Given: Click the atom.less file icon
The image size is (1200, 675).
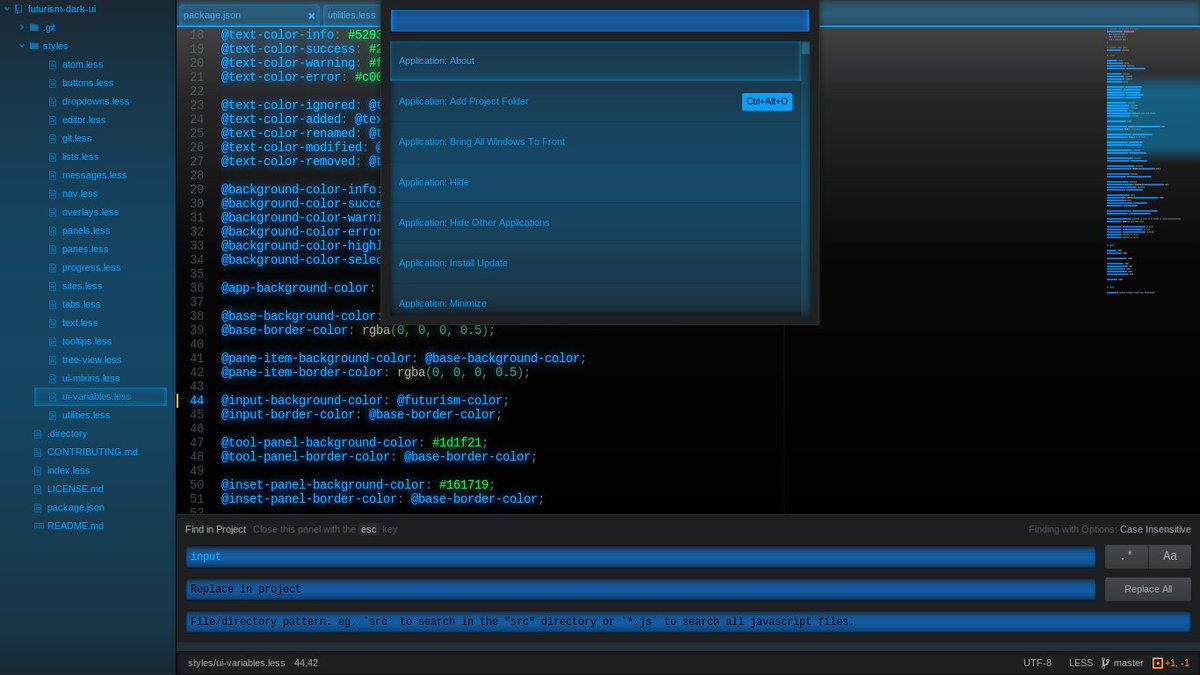Looking at the screenshot, I should 53,65.
